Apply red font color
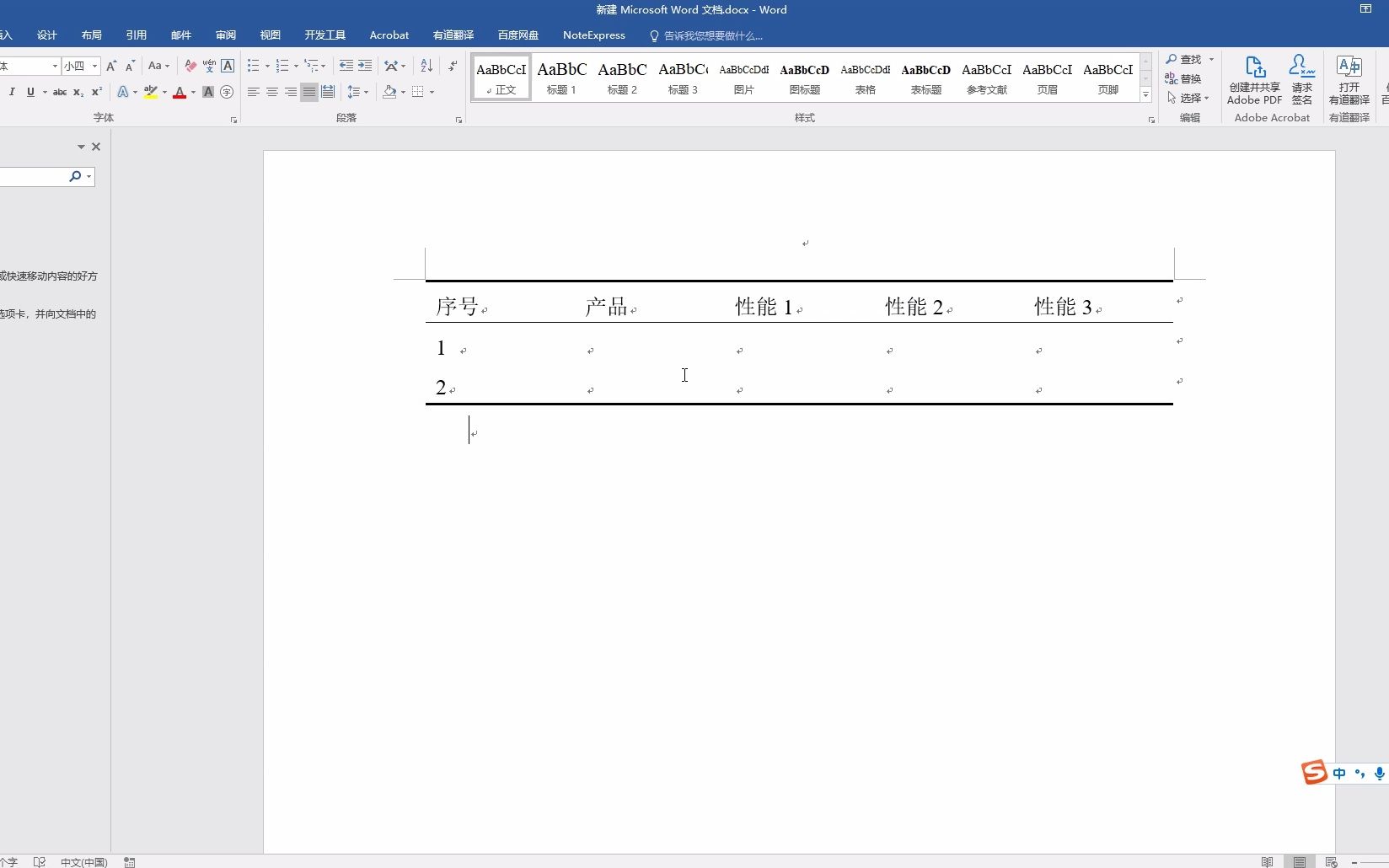This screenshot has width=1389, height=868. [180, 92]
